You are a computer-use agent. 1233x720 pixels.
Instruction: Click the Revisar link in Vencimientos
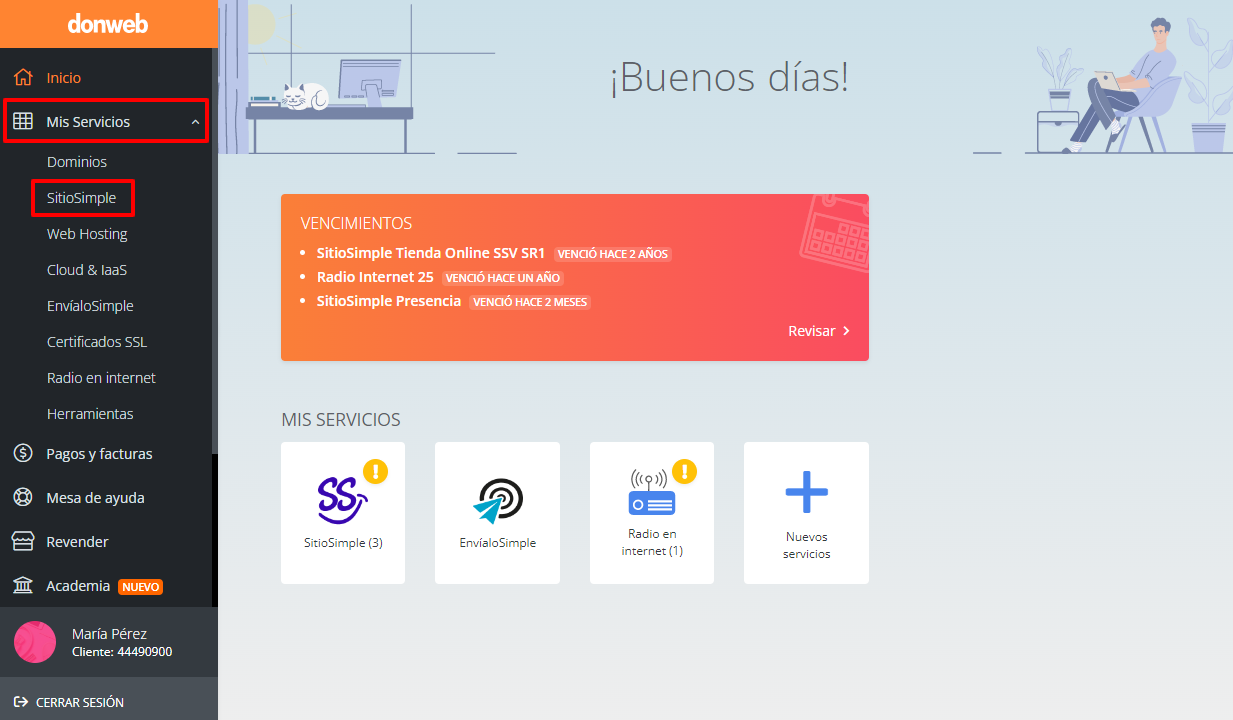tap(819, 330)
